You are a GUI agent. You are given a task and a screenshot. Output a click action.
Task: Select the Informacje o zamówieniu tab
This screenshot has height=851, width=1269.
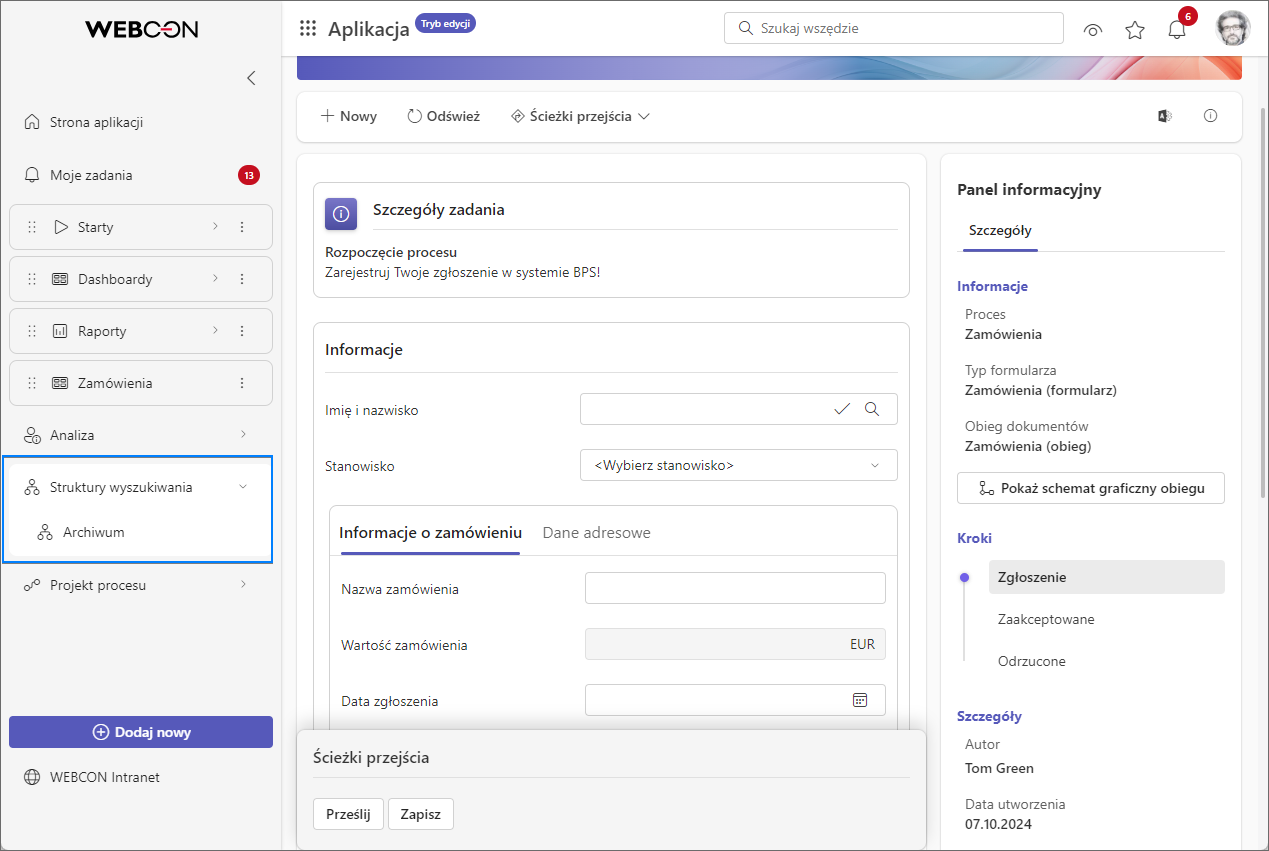click(430, 533)
